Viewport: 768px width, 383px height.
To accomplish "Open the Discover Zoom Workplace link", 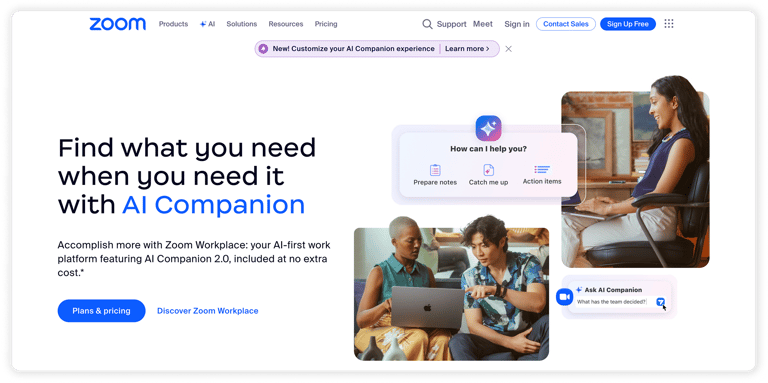I will [208, 311].
